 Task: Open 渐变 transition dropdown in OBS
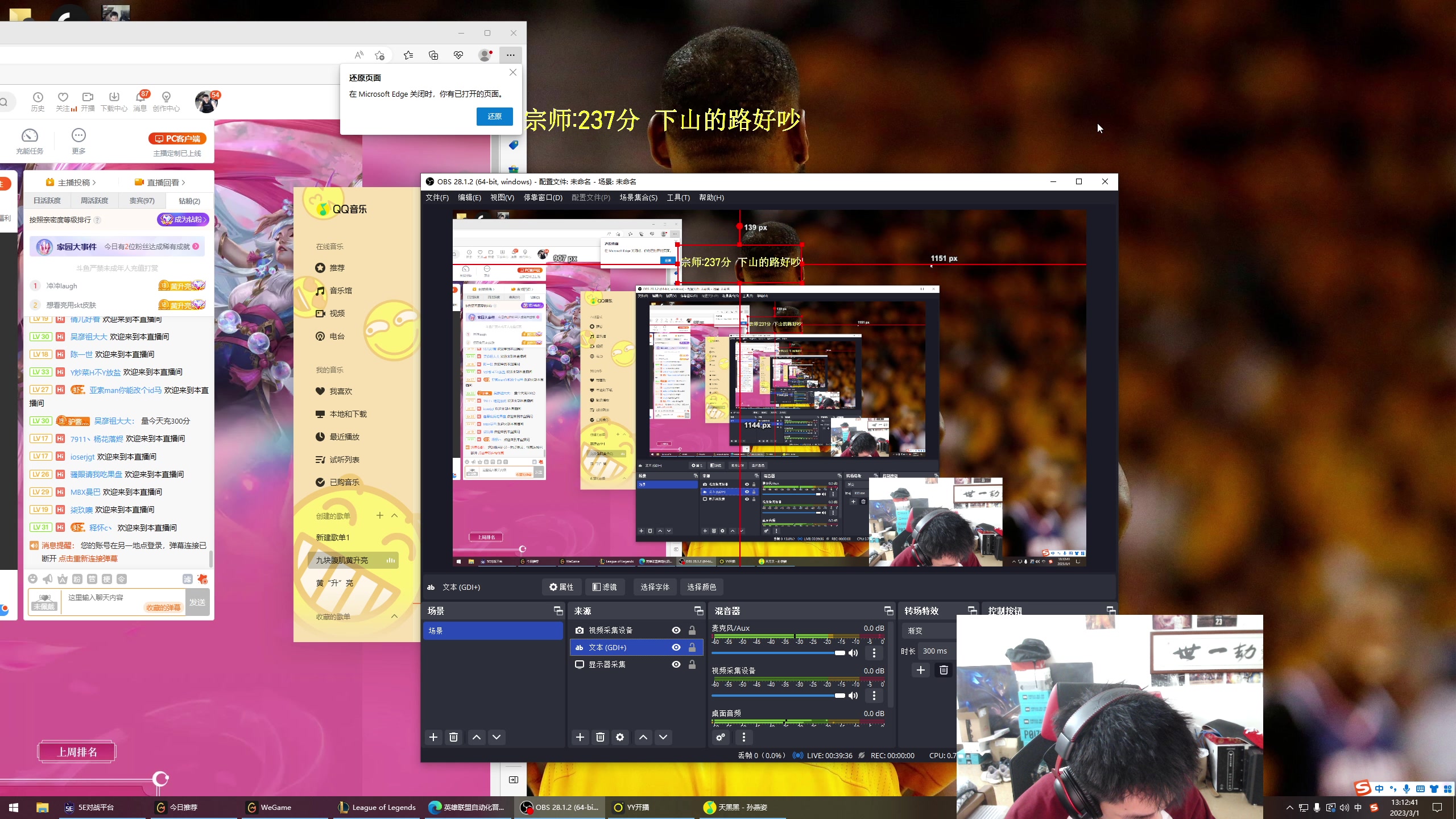(x=928, y=631)
